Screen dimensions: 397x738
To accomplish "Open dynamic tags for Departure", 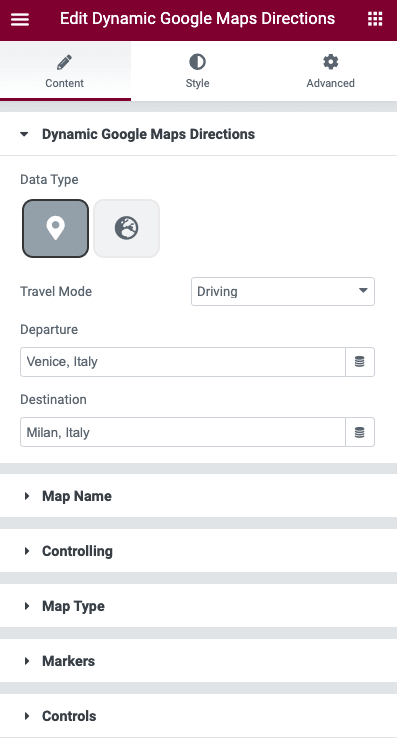I will (360, 362).
